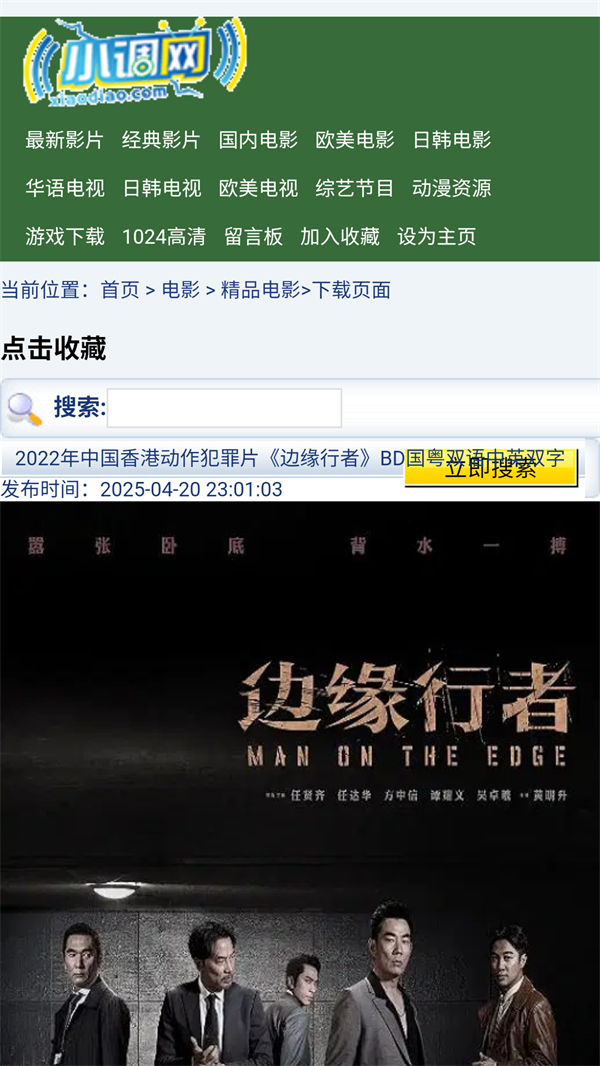Select 动漫资源 navigation item
The width and height of the screenshot is (600, 1066).
click(x=452, y=188)
